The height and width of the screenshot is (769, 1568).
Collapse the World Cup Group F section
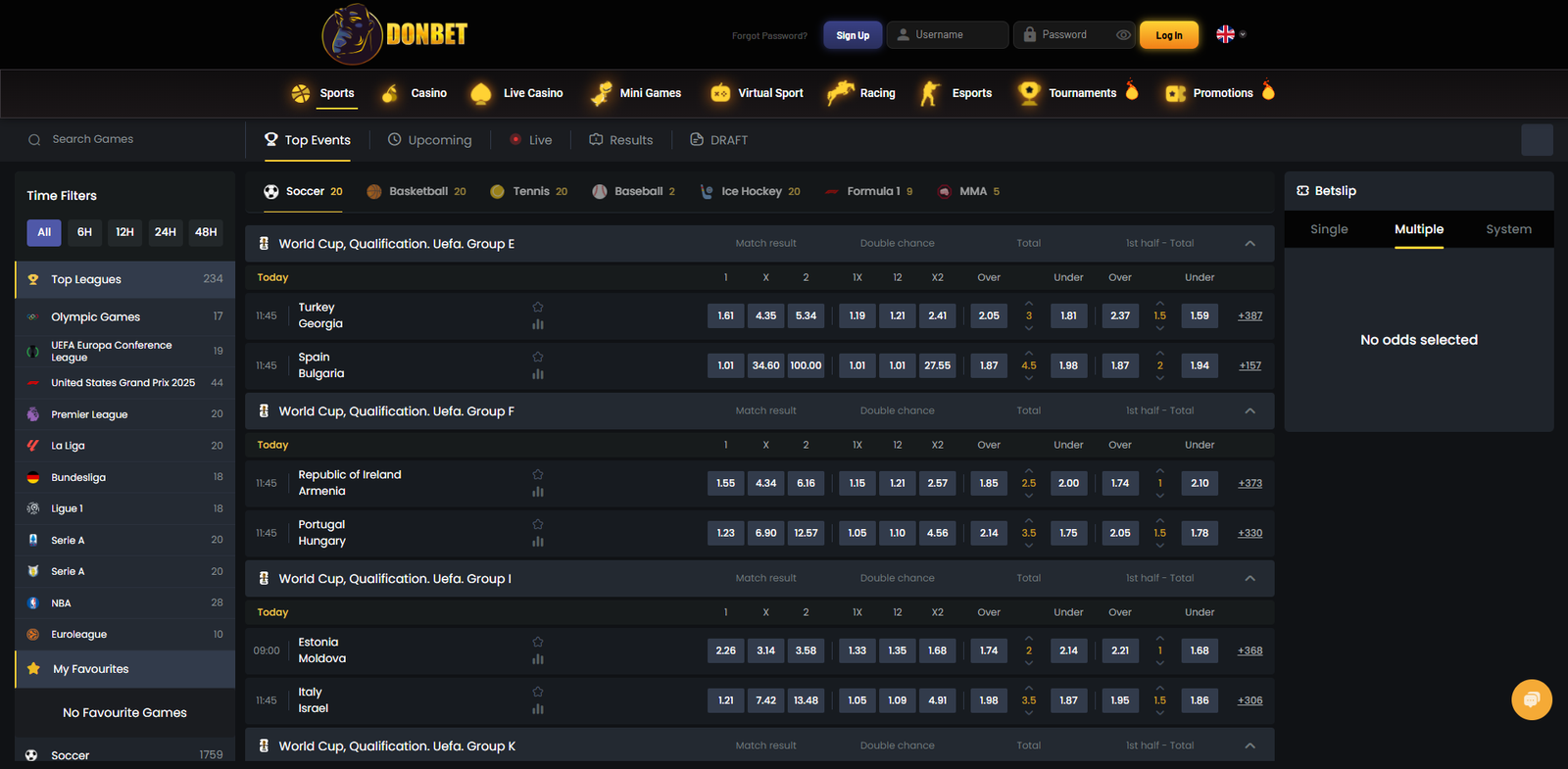1249,411
